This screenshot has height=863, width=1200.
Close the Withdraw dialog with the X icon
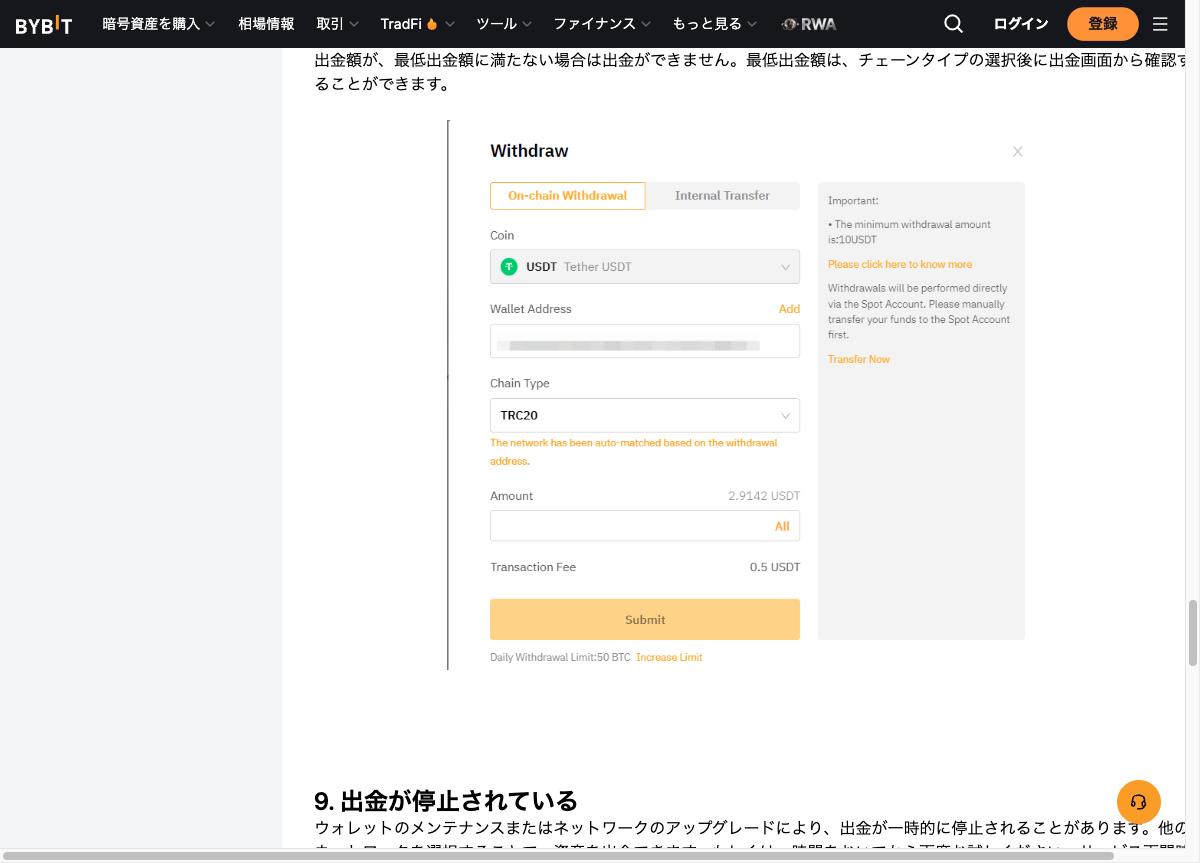pos(1017,152)
